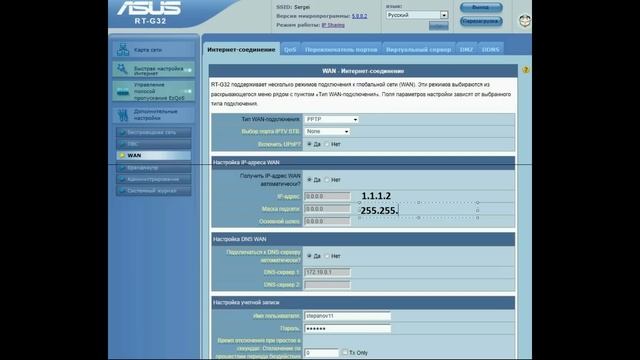
Task: Click the yellow question-mark help icon
Action: point(525,70)
